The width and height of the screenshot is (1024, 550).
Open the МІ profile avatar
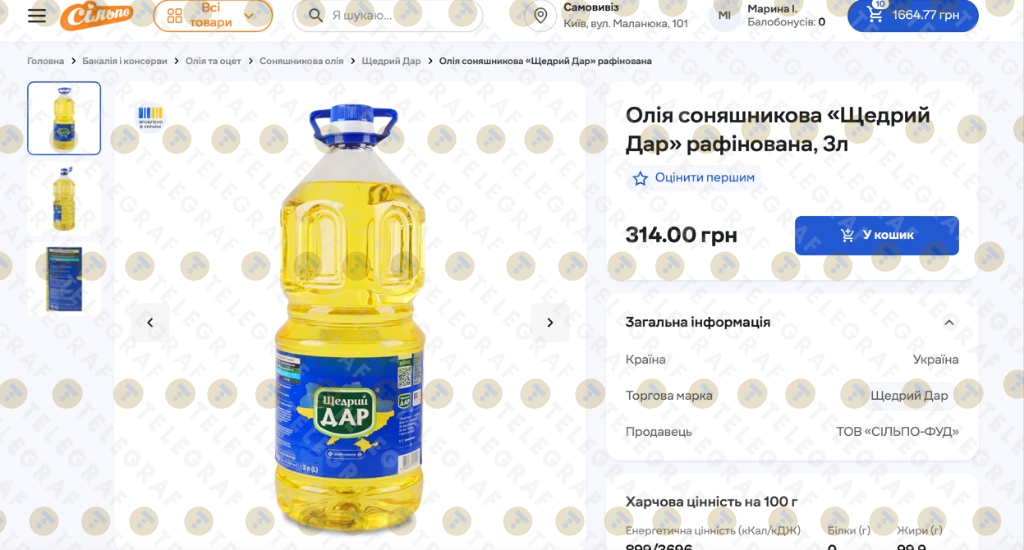[x=724, y=16]
